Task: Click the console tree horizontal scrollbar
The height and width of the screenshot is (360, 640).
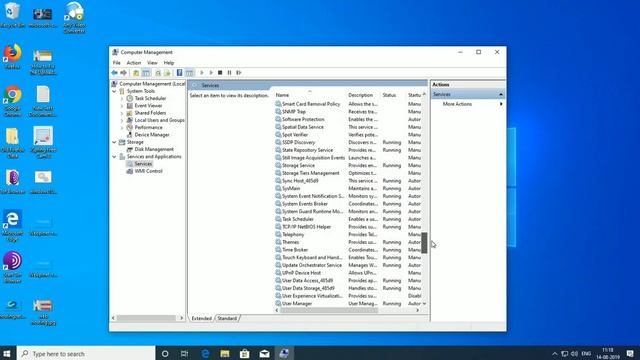Action: point(145,318)
